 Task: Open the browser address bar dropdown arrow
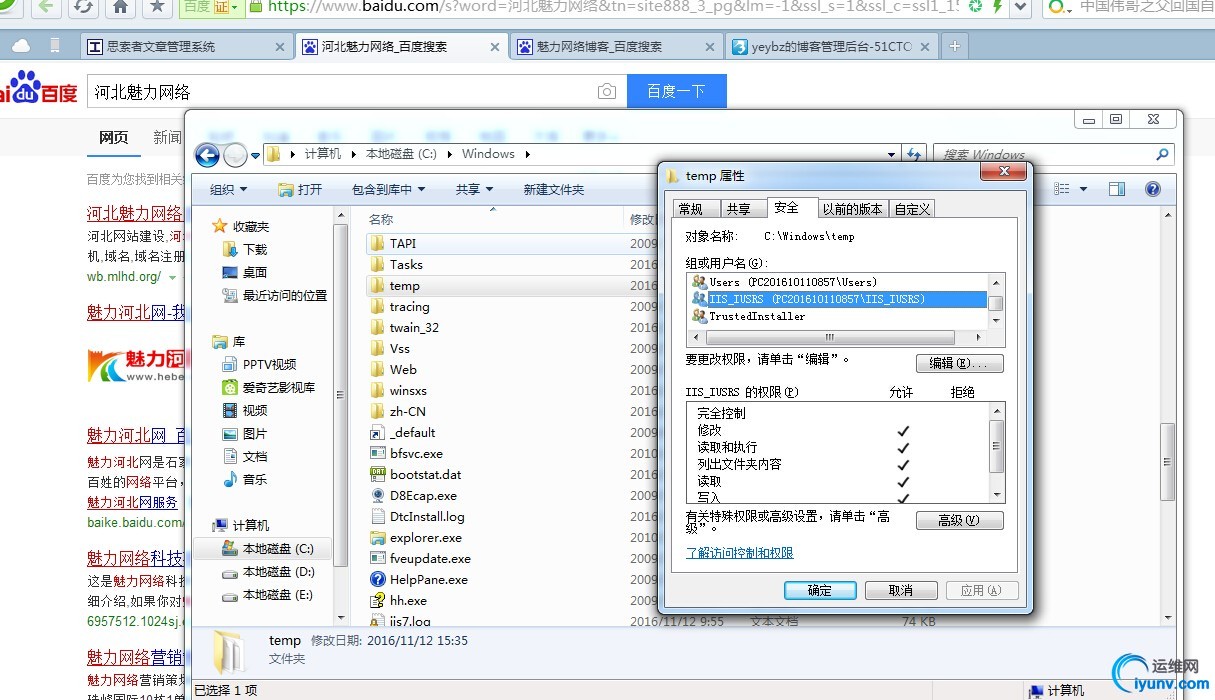[1021, 7]
